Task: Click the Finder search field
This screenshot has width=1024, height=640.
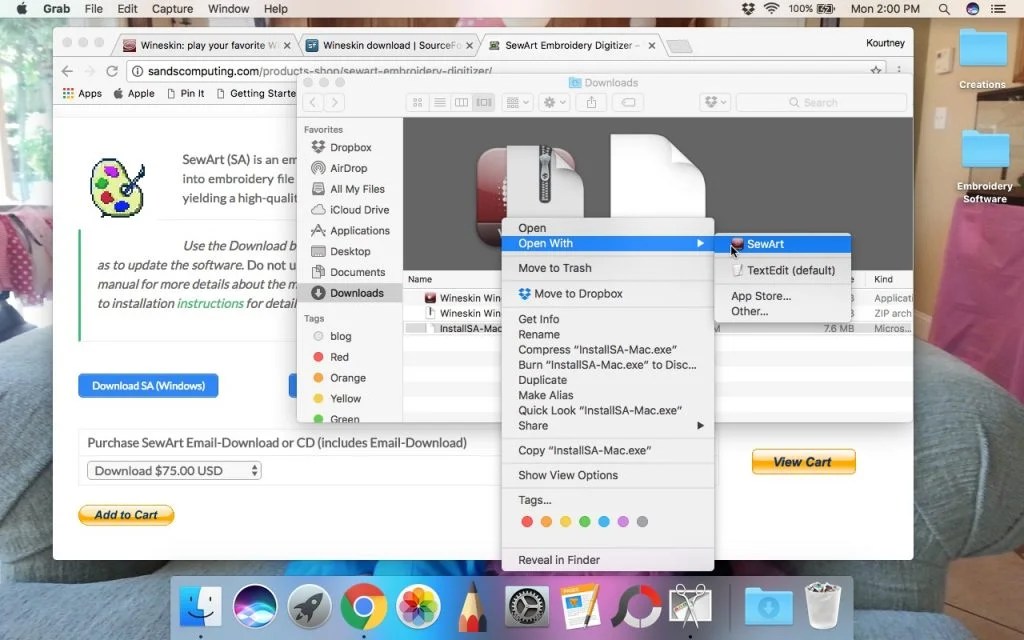Action: 820,102
